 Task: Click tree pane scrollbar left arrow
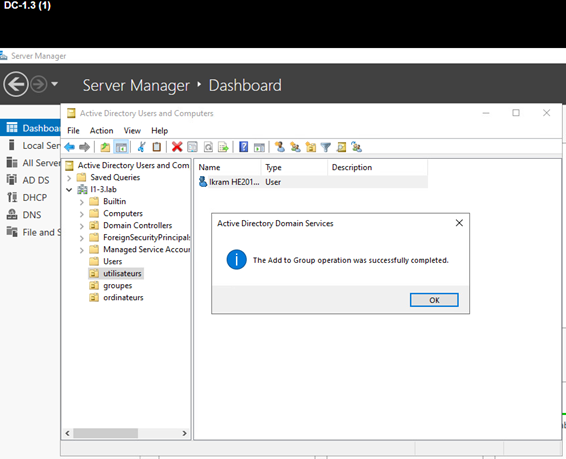68,433
